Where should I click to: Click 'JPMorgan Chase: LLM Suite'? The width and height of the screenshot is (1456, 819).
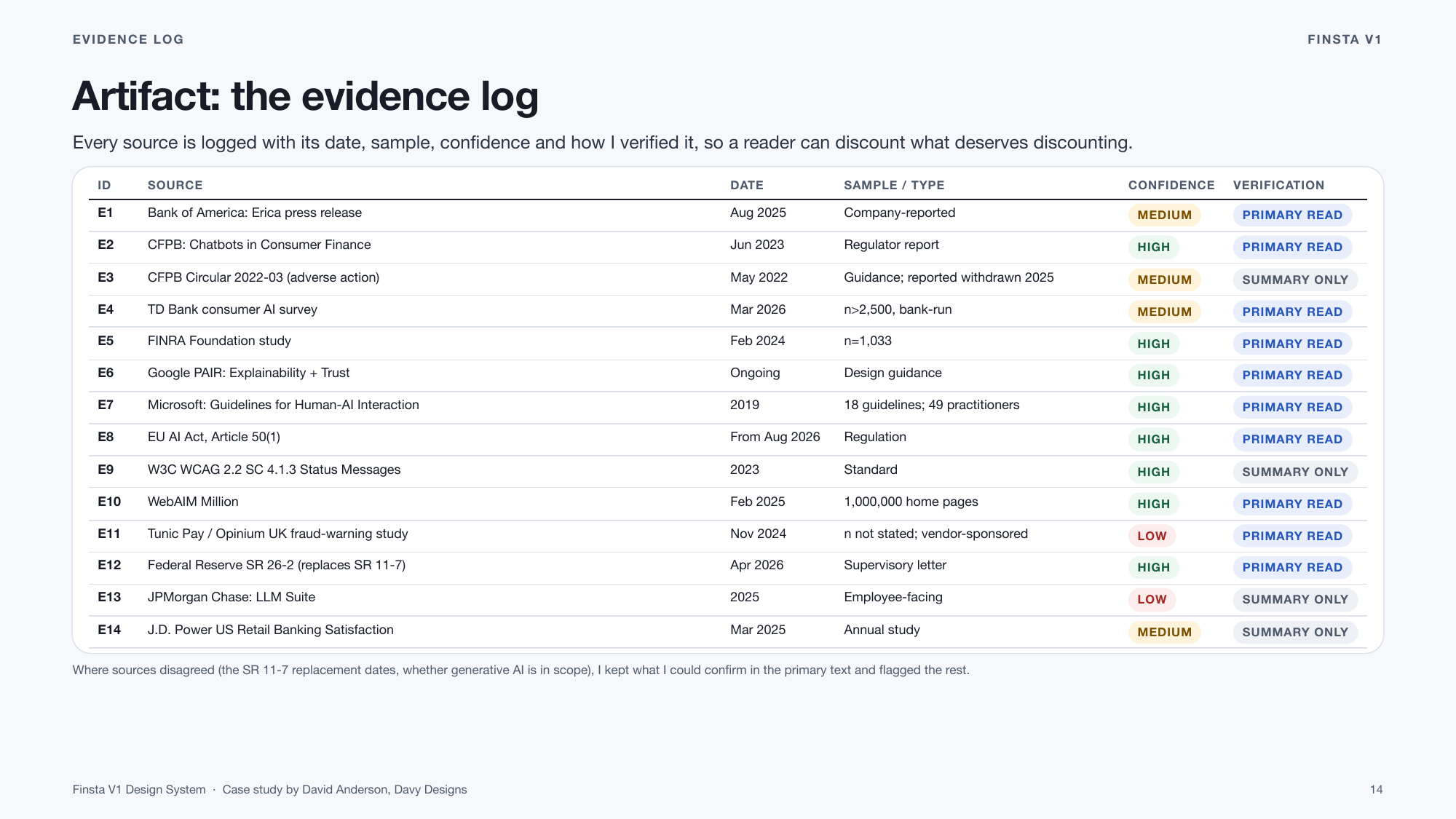click(232, 597)
